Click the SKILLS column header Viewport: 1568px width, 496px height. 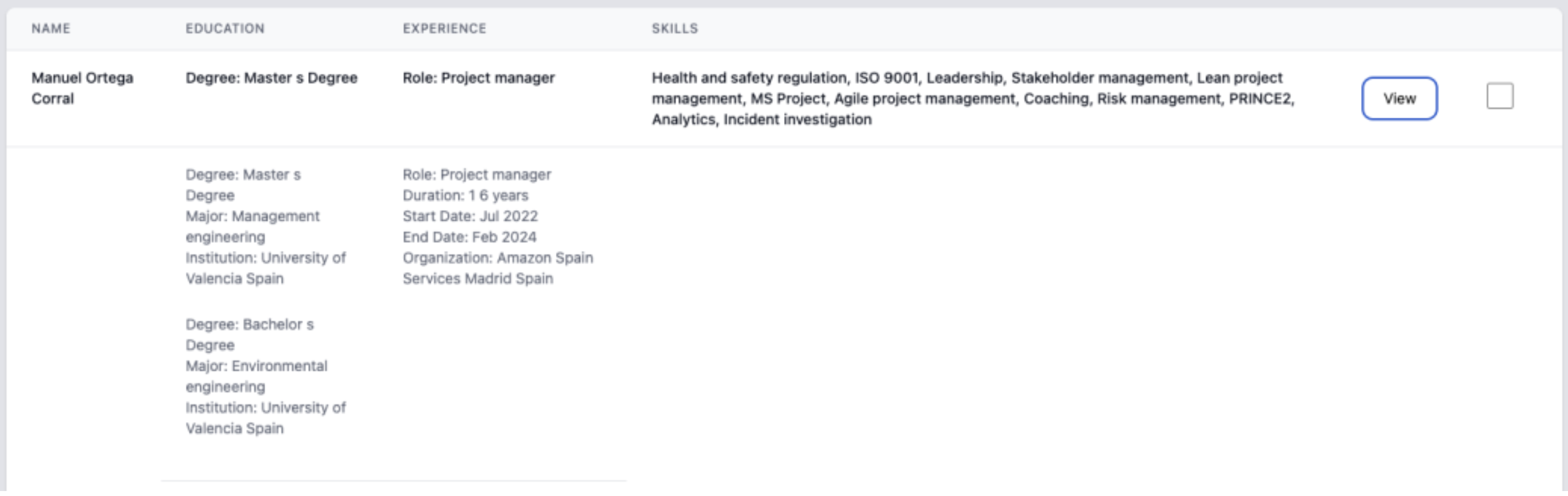[x=674, y=29]
